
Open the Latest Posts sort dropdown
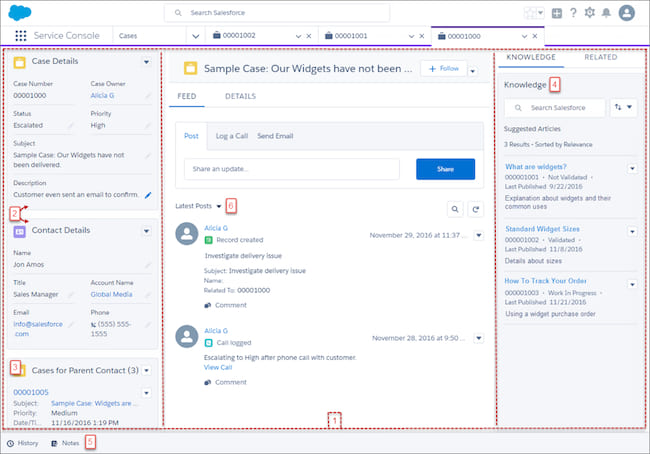(x=218, y=206)
